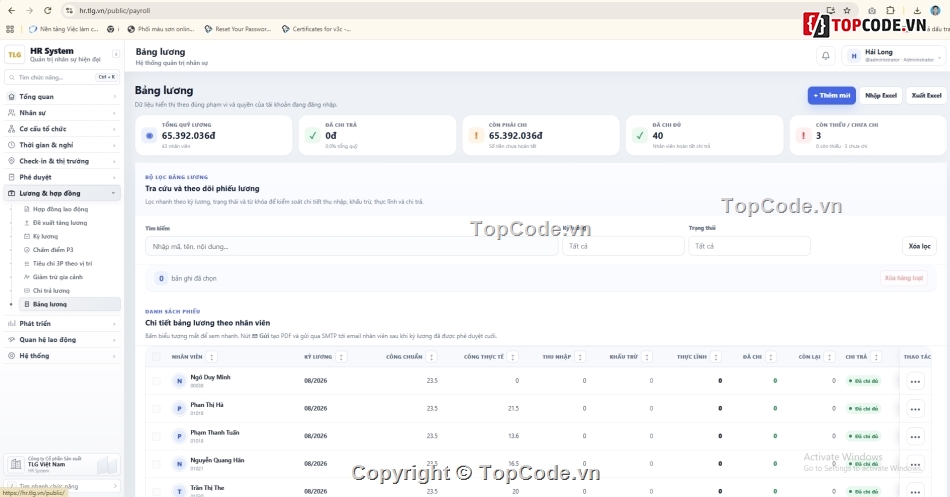
Task: Open browser apps grid icon in bookmarks bar
Action: 10,28
